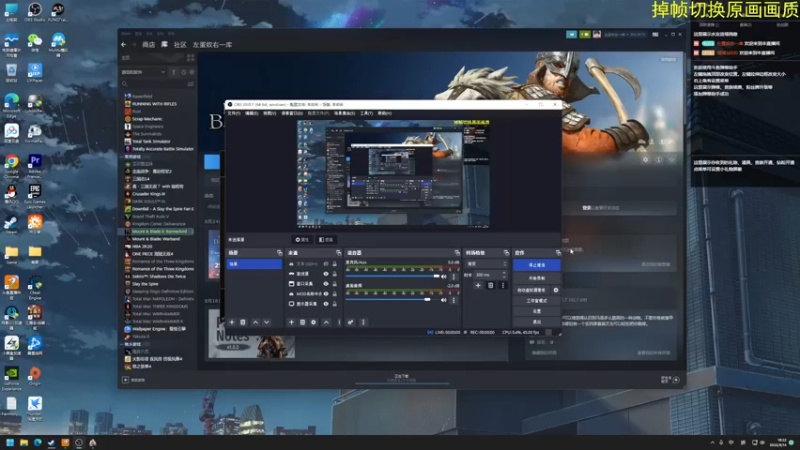Open Windows Start menu

10,442
